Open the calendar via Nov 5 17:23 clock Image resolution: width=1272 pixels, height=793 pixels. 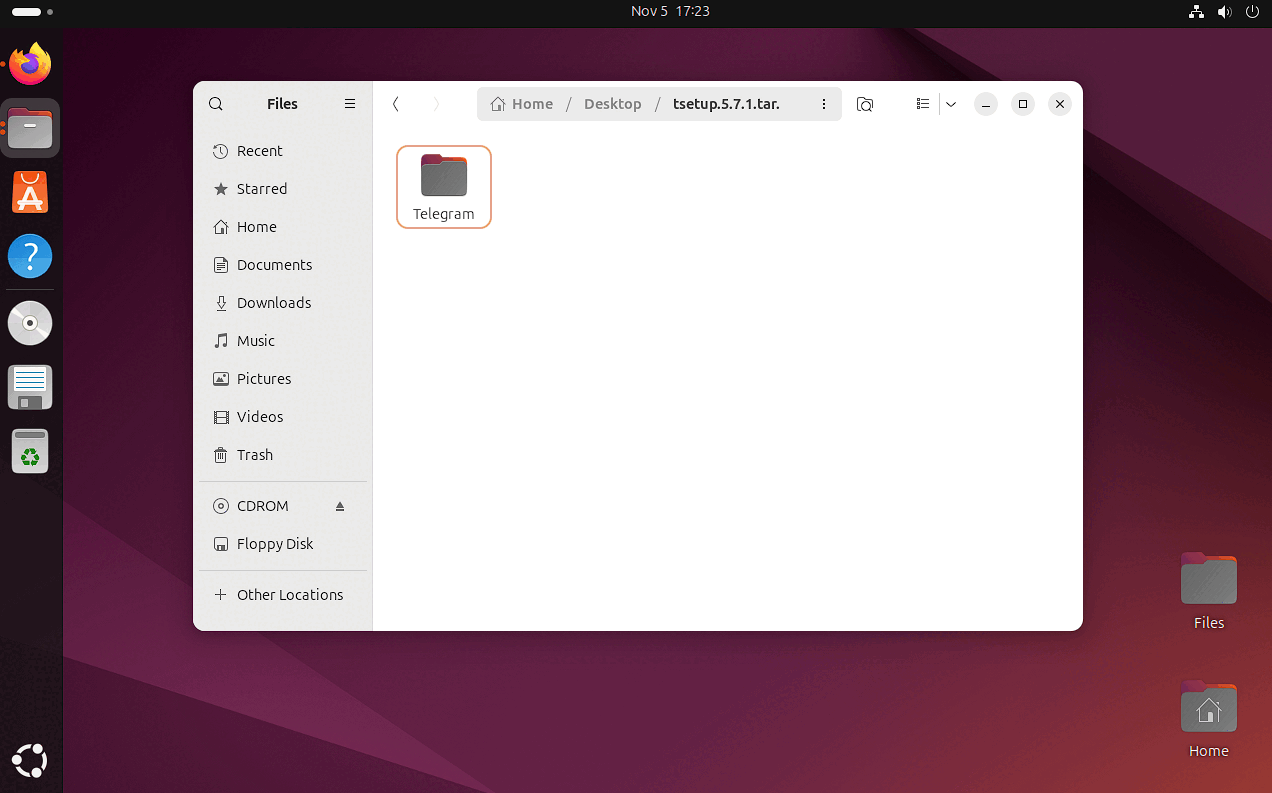pos(670,12)
